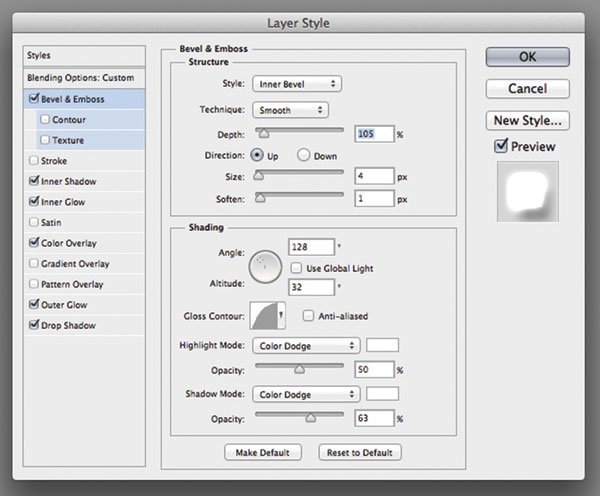Open the Style dropdown showing Inner Bevel
The height and width of the screenshot is (496, 600).
(x=294, y=84)
